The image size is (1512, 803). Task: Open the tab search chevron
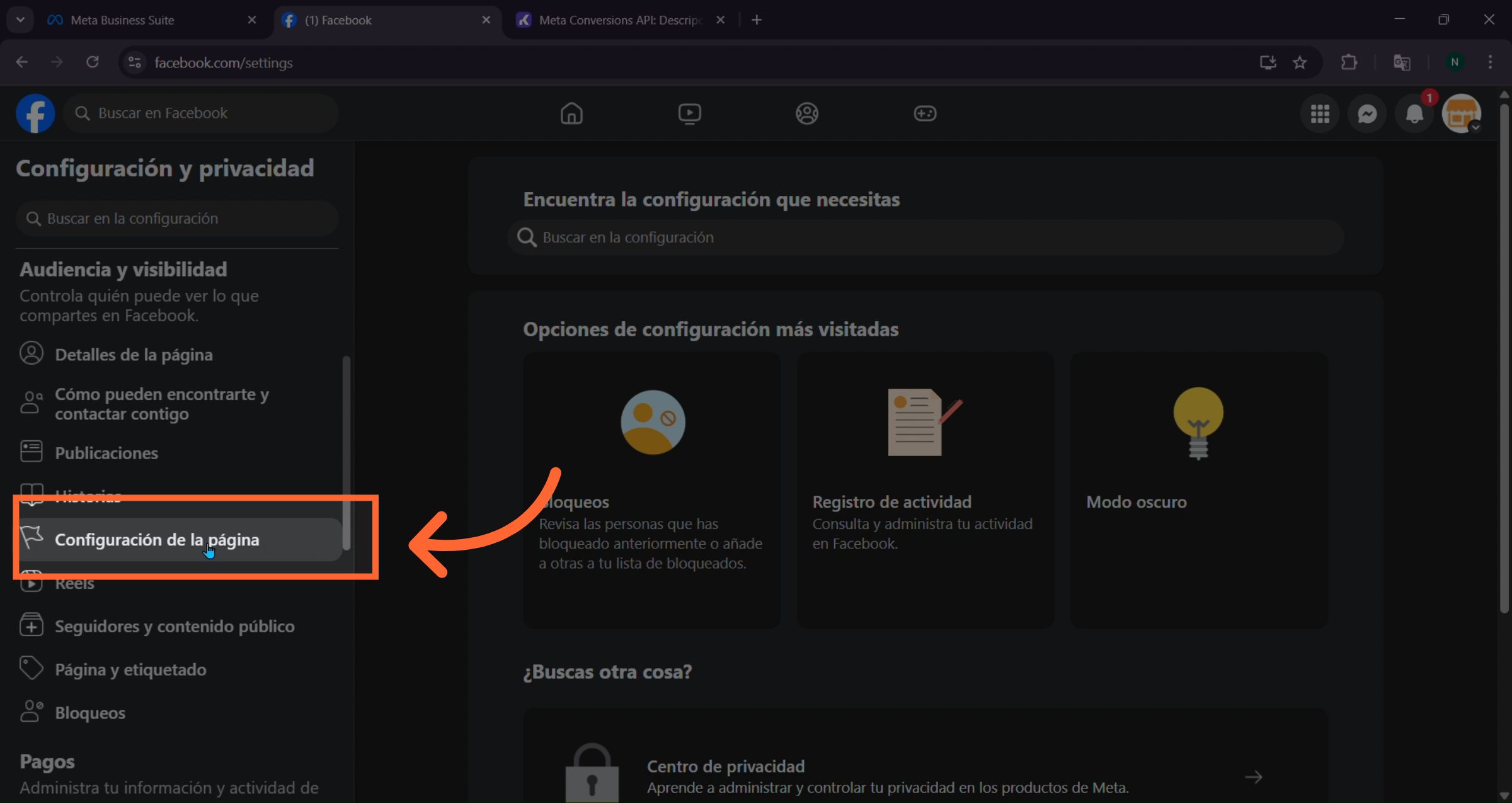click(x=20, y=20)
